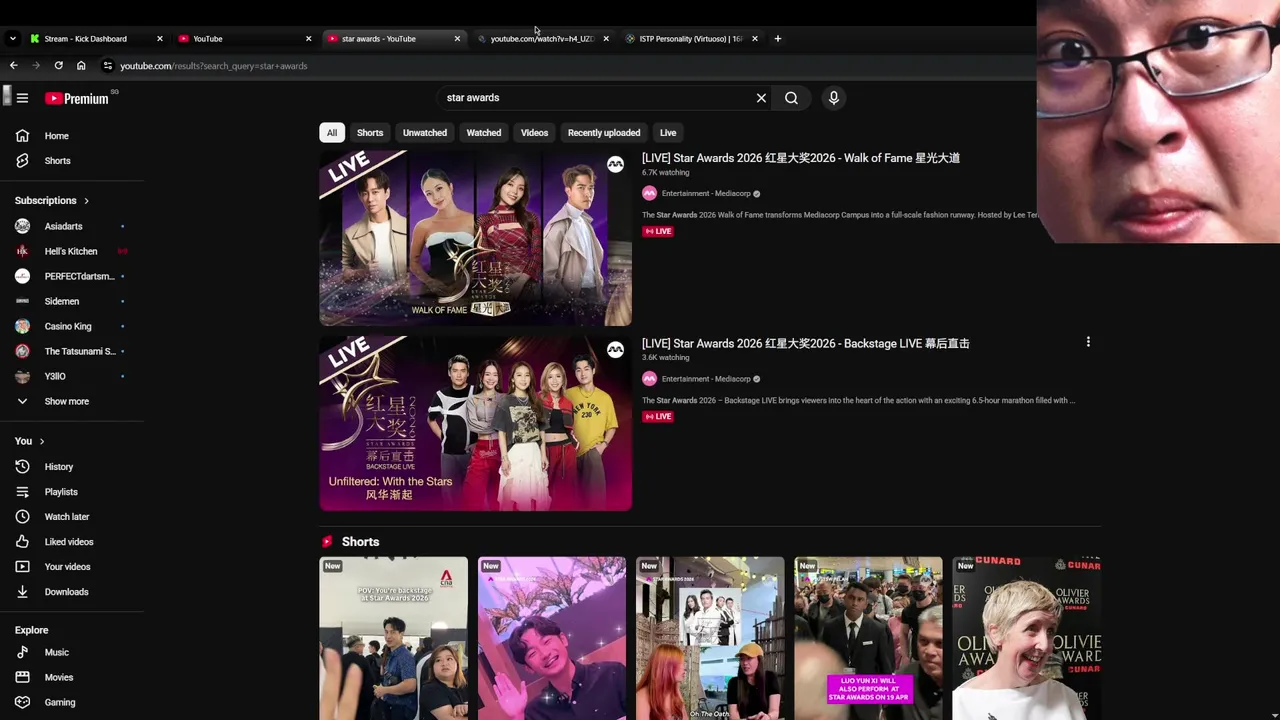This screenshot has height=720, width=1280.
Task: Expand the Subscriptions section header
Action: (x=52, y=201)
